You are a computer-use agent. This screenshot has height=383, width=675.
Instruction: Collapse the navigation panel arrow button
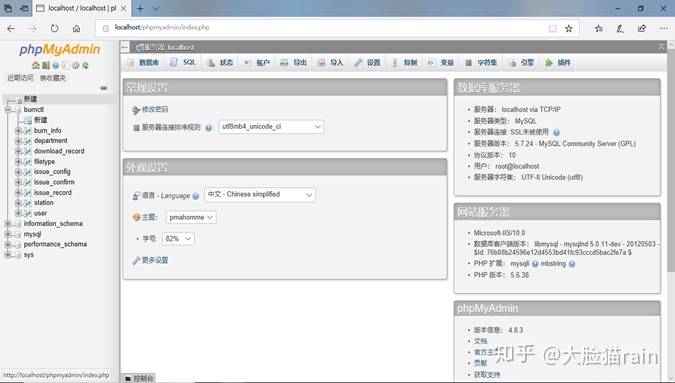point(125,47)
